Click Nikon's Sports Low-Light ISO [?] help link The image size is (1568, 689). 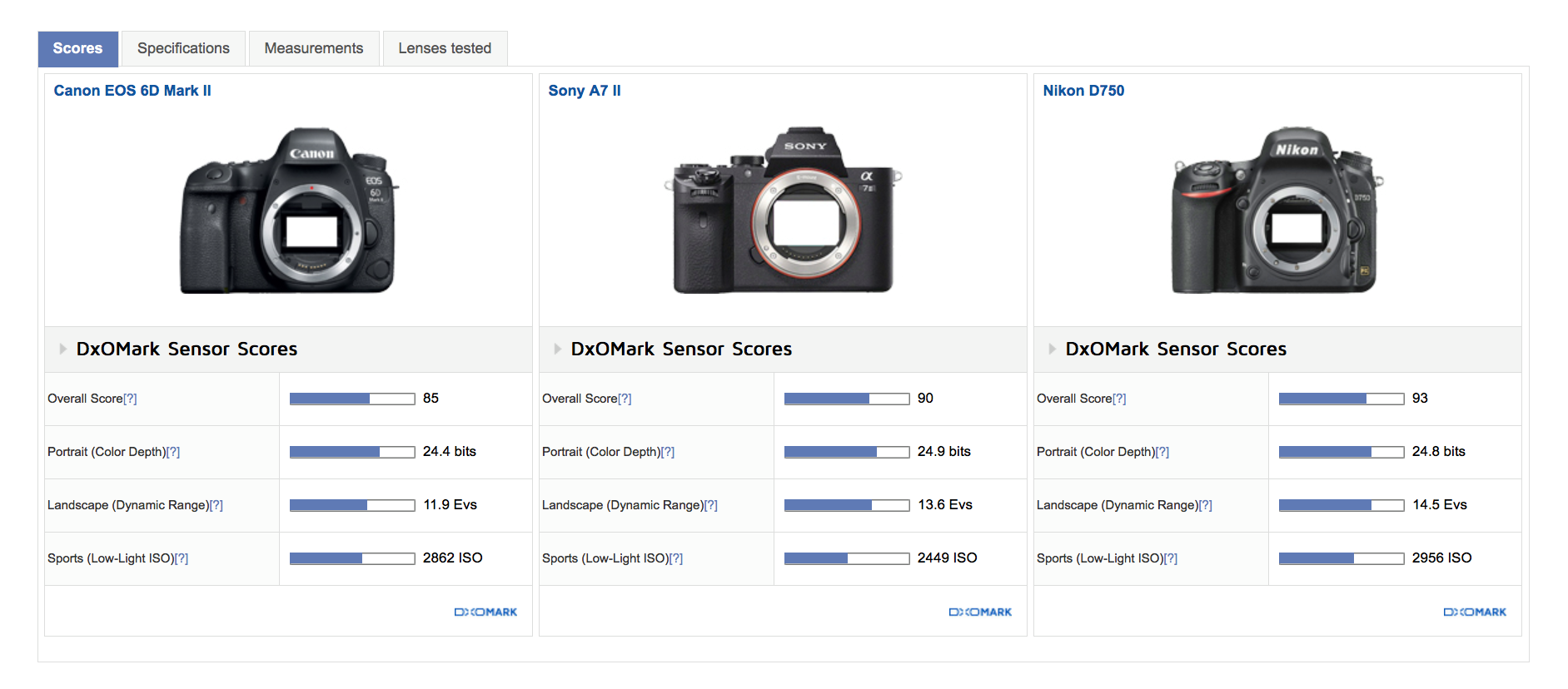click(x=1171, y=558)
